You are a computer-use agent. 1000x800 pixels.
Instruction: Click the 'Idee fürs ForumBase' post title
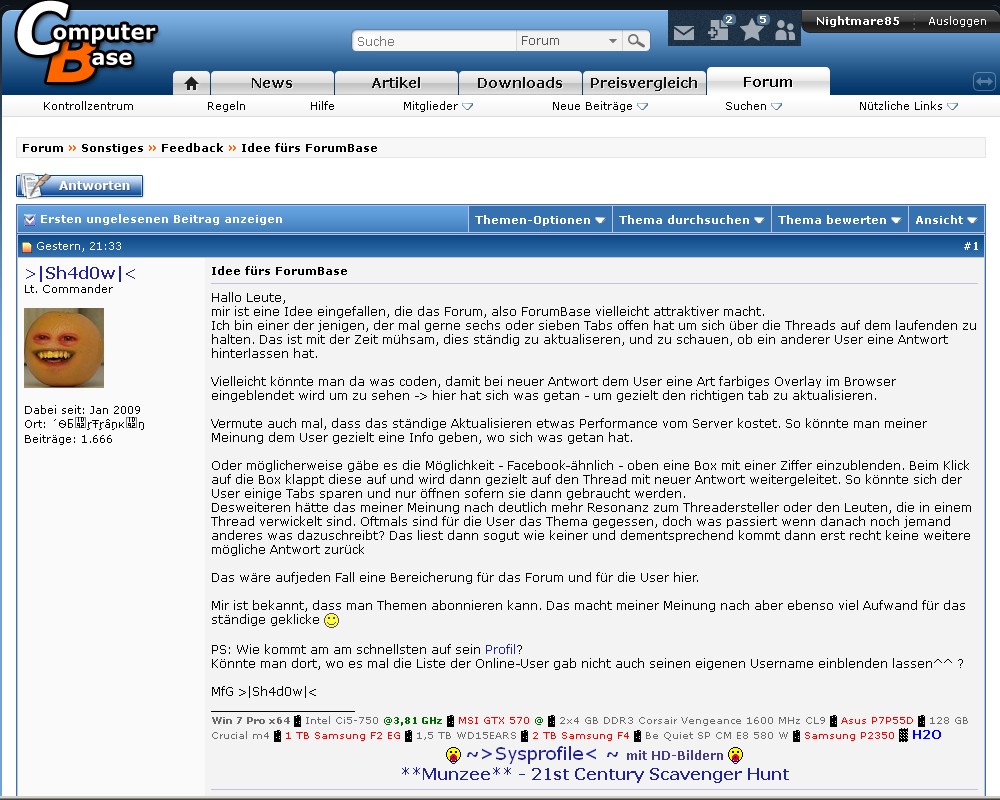pos(279,271)
